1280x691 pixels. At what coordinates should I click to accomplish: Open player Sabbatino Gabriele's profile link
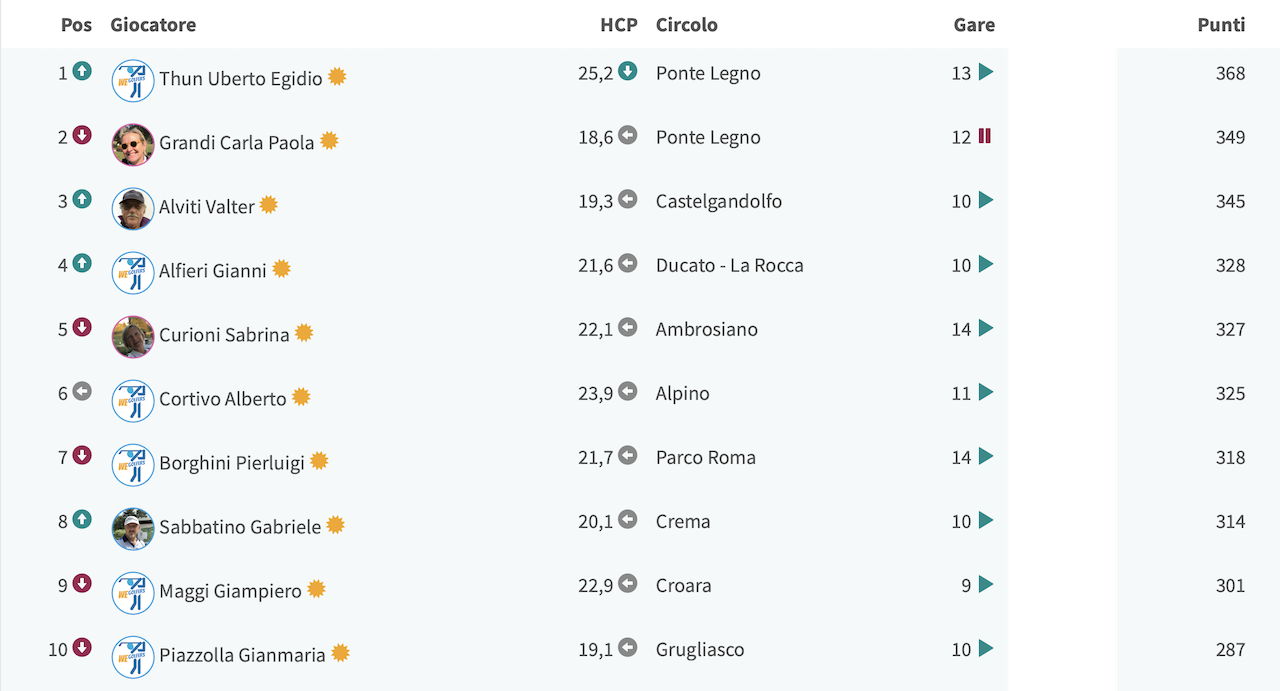240,527
